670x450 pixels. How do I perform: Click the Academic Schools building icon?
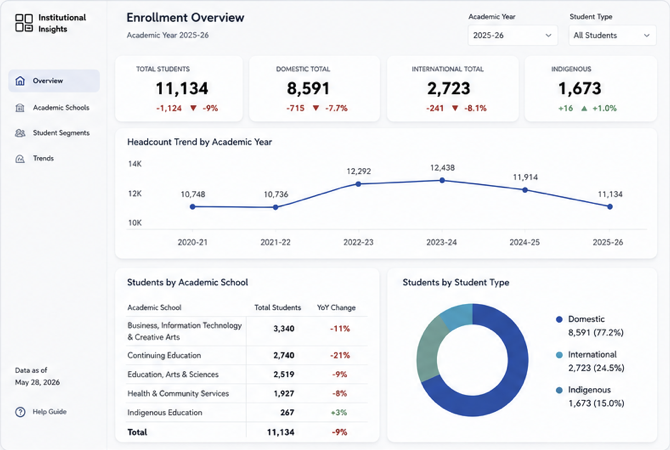pyautogui.click(x=20, y=108)
